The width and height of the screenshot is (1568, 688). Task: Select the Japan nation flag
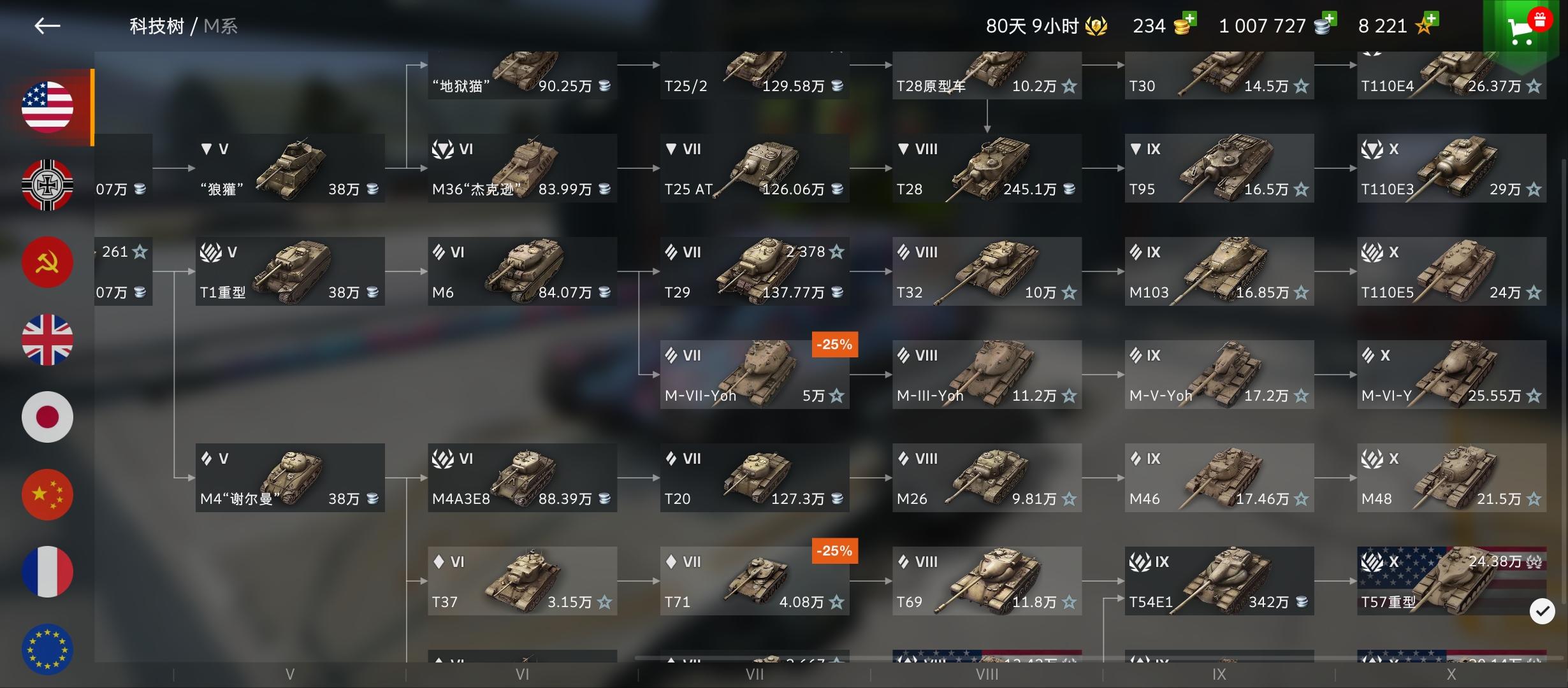pyautogui.click(x=48, y=417)
